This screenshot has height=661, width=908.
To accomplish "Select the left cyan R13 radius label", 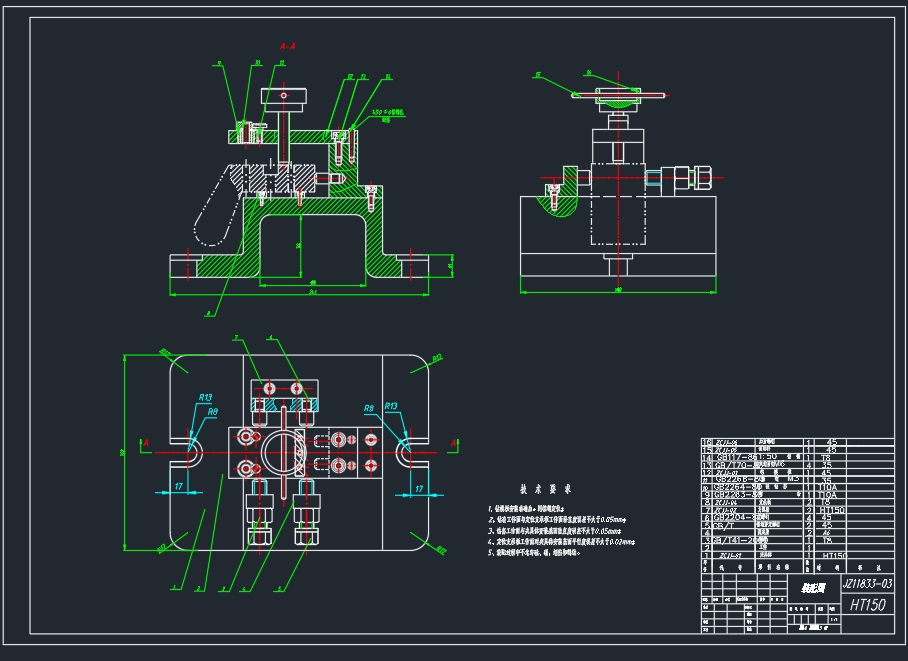I will pos(205,397).
